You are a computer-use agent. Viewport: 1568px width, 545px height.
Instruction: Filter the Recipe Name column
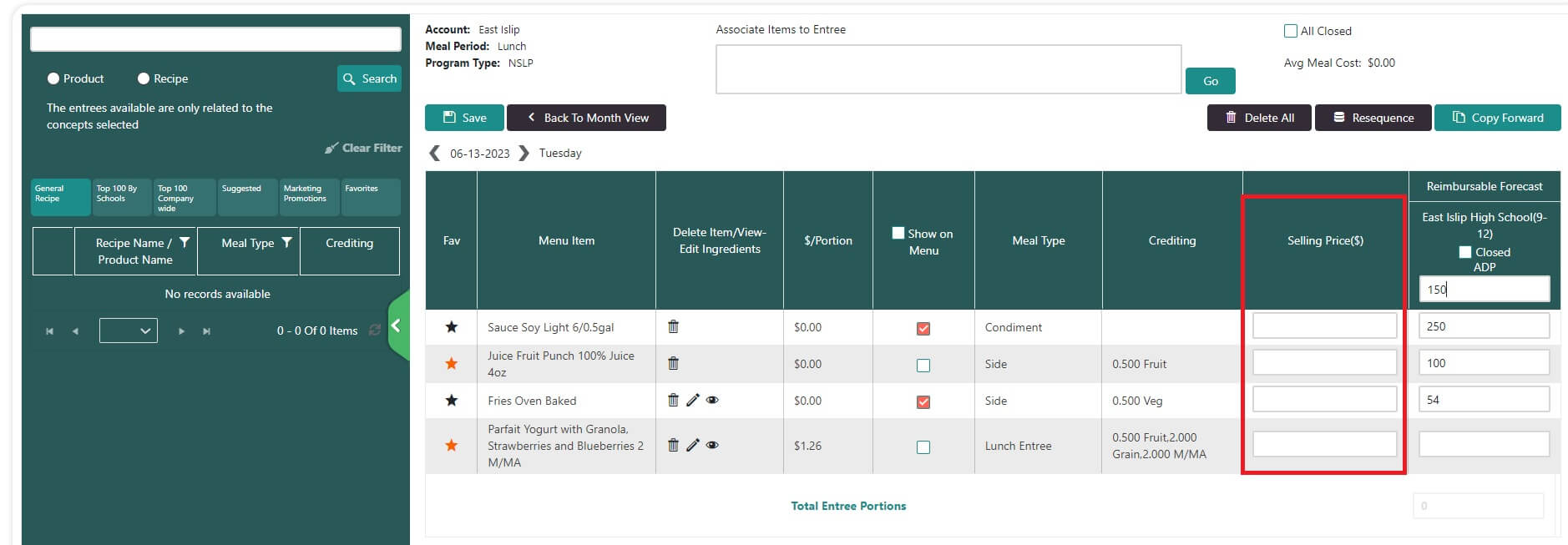pos(185,243)
